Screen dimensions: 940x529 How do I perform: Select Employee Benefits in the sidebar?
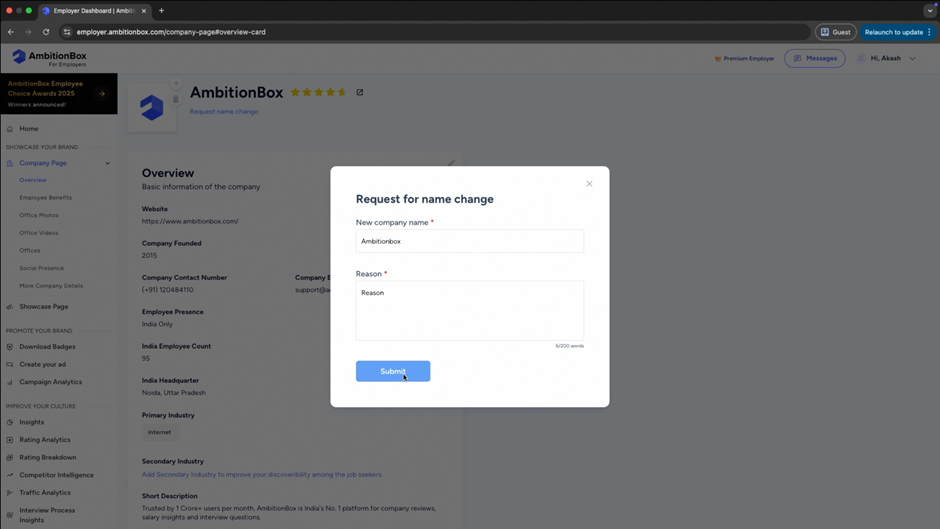pyautogui.click(x=45, y=198)
